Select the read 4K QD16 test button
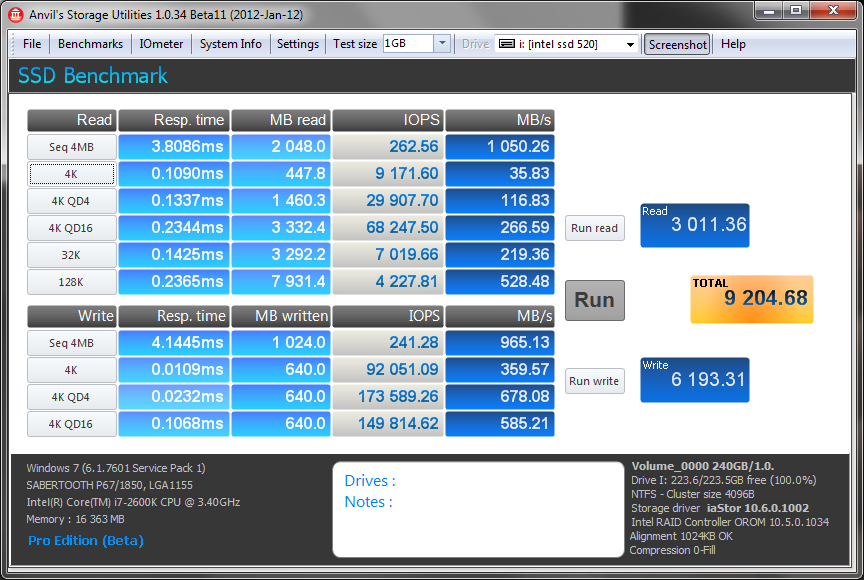This screenshot has width=864, height=580. tap(72, 228)
